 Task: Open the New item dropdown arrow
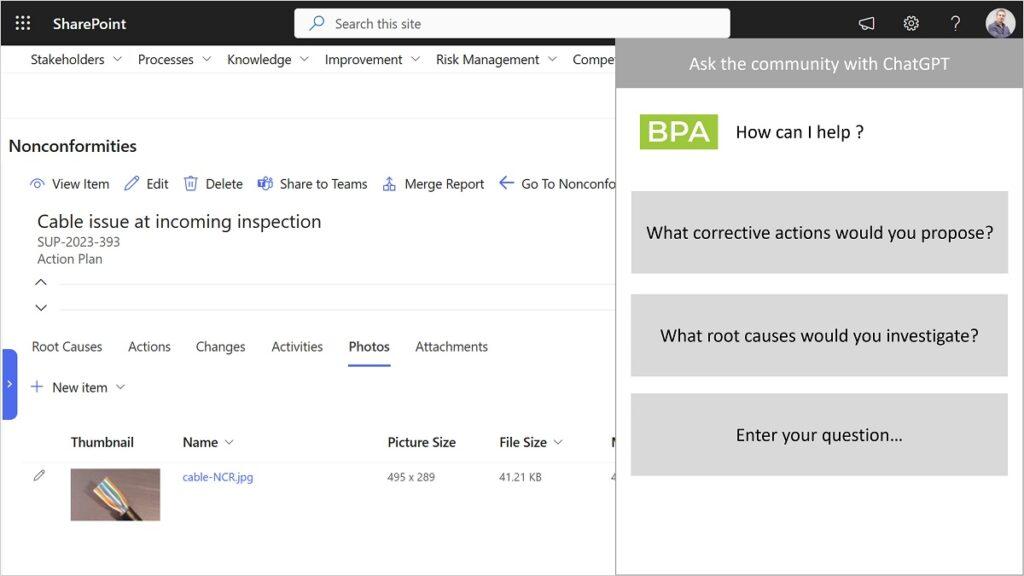click(x=120, y=387)
